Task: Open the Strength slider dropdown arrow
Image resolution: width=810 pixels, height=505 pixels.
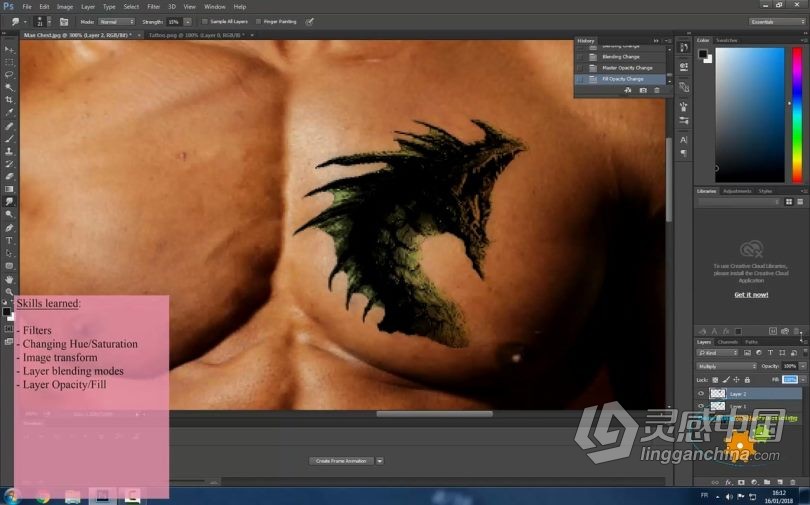Action: click(188, 22)
